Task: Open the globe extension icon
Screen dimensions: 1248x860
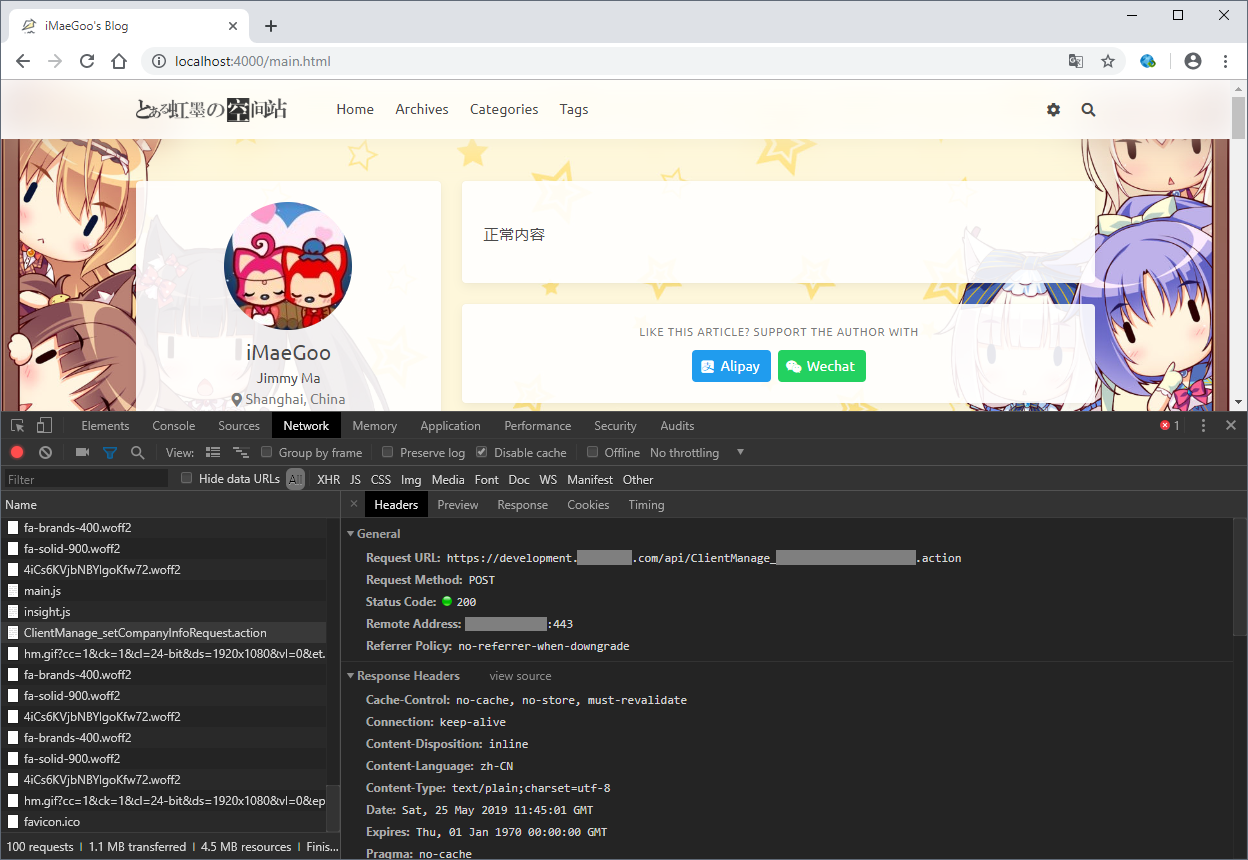Action: coord(1148,61)
